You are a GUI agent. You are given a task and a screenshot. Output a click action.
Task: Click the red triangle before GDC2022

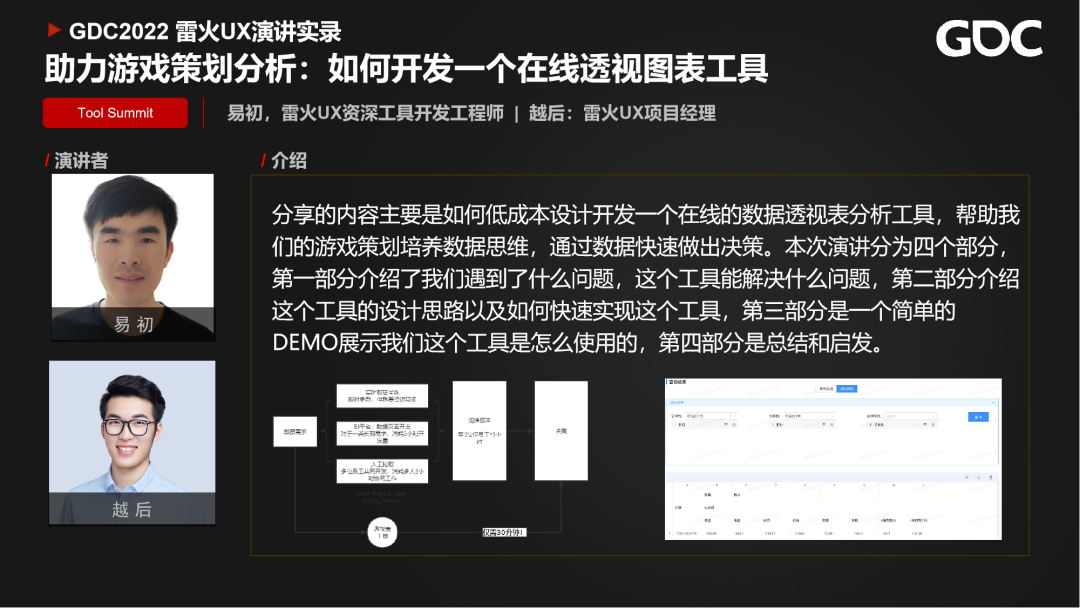pos(54,30)
